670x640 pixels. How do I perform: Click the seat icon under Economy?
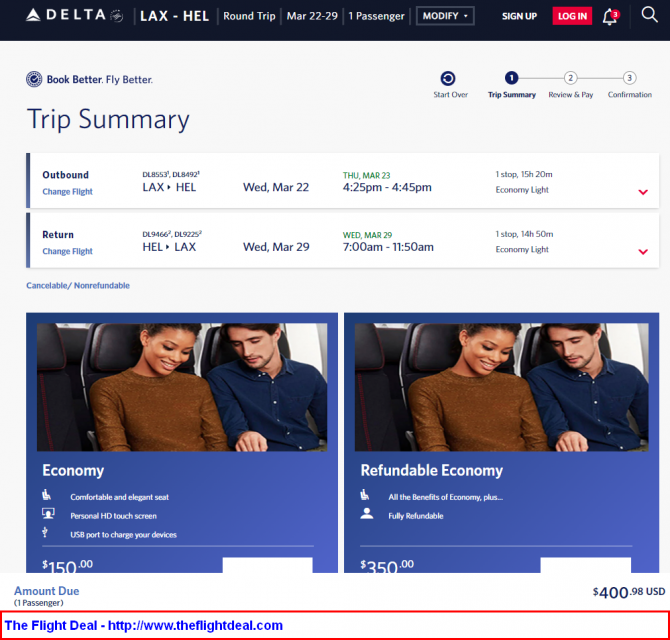[x=47, y=495]
